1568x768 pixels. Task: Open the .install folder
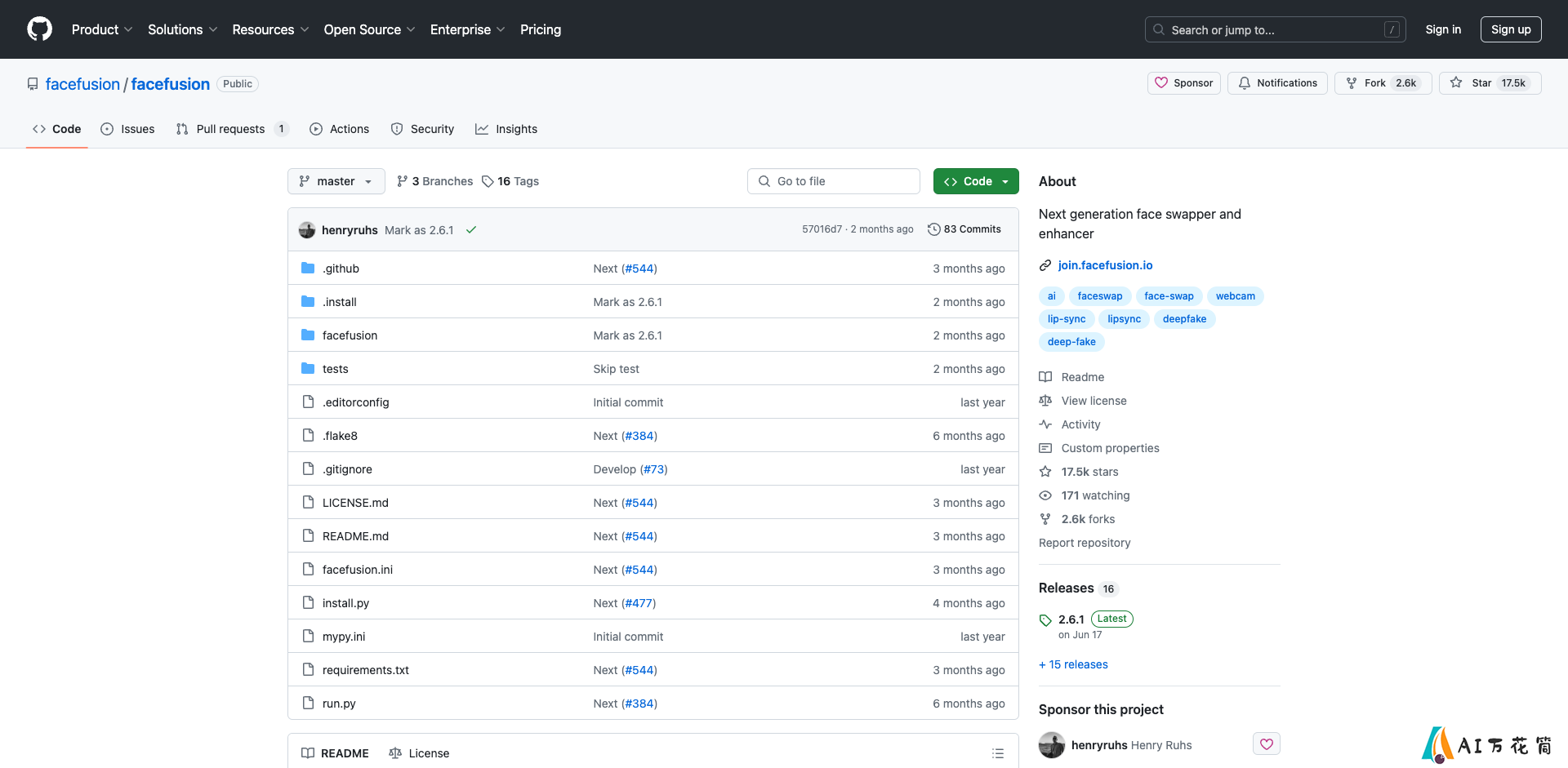[340, 302]
